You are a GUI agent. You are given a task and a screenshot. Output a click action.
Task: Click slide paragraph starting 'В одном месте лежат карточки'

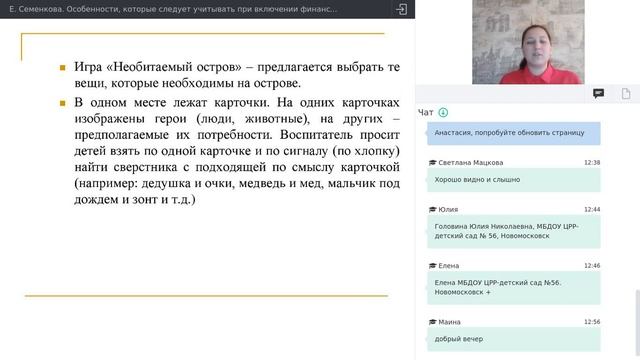click(x=237, y=151)
